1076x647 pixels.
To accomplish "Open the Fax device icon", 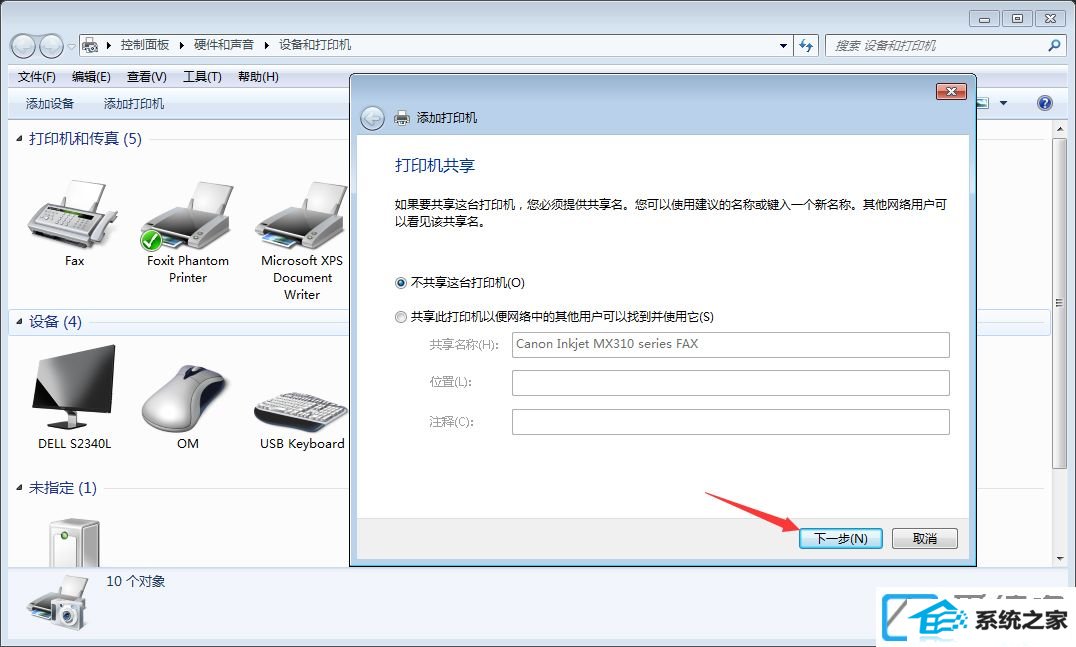I will coord(73,216).
